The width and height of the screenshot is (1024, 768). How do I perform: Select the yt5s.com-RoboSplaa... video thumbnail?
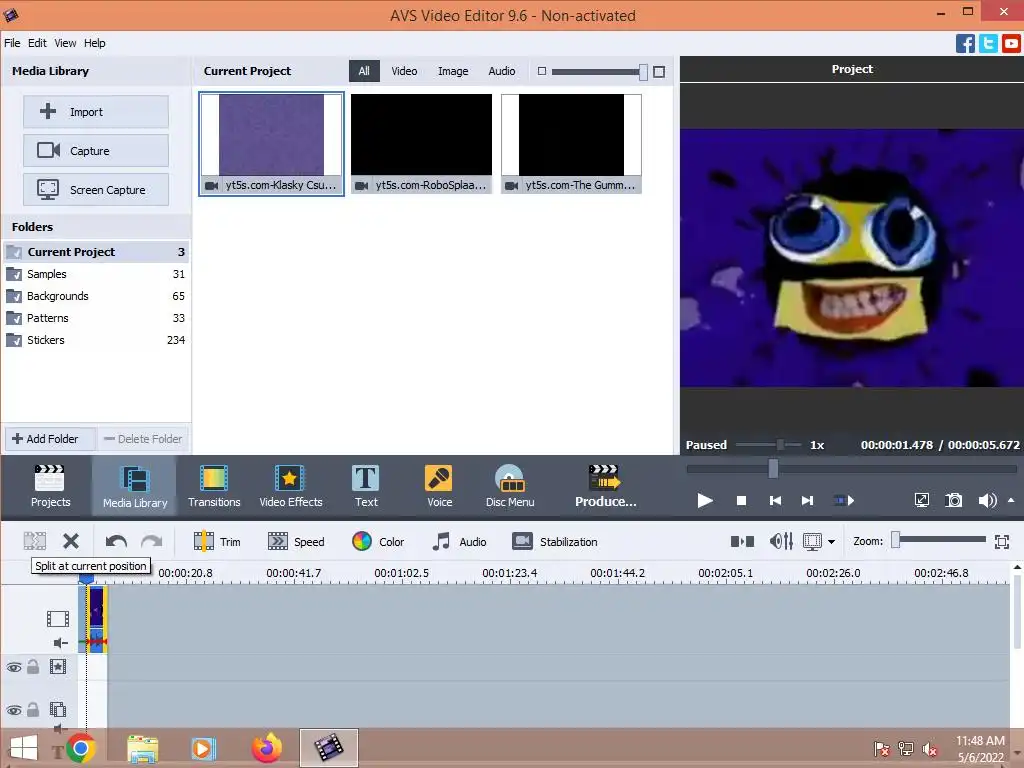point(421,144)
